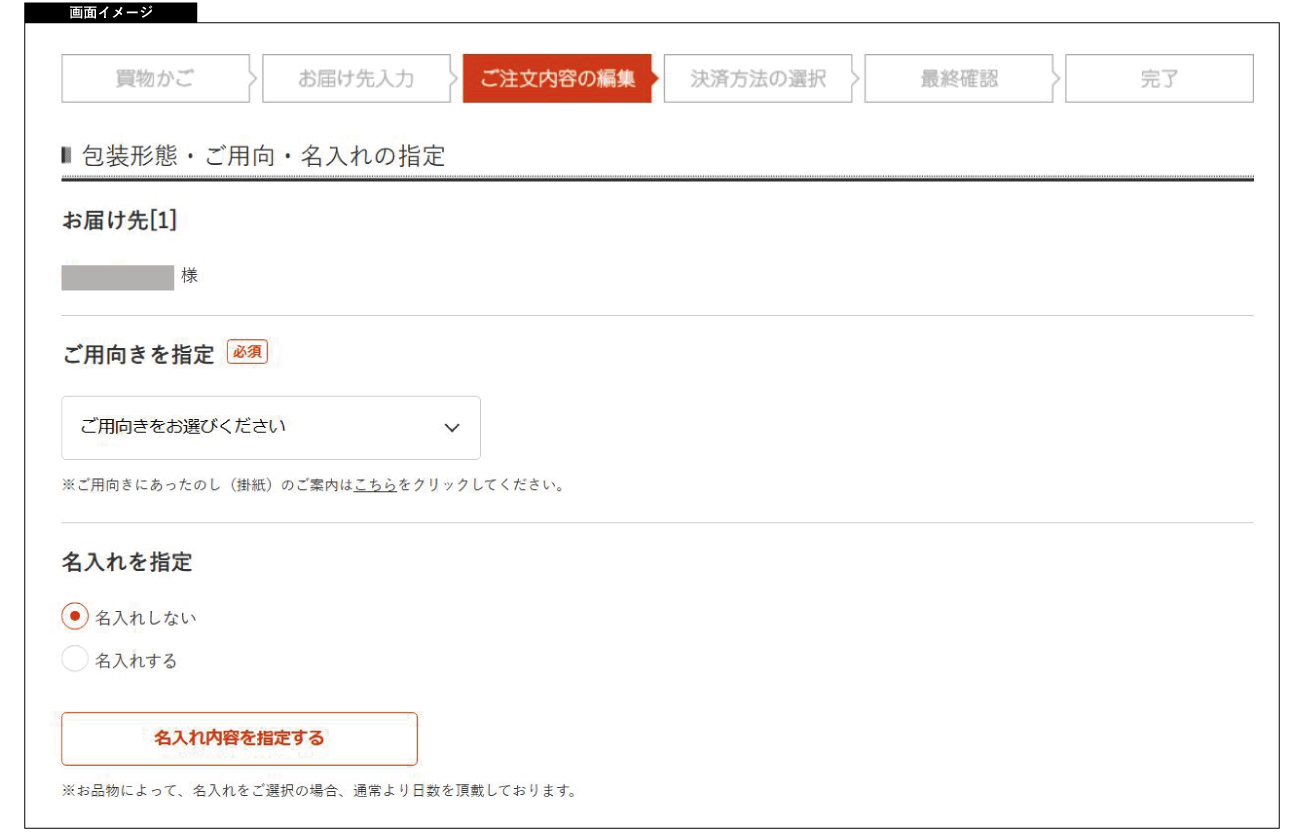
Task: Click the ご用向きを指定 label
Action: pos(138,354)
